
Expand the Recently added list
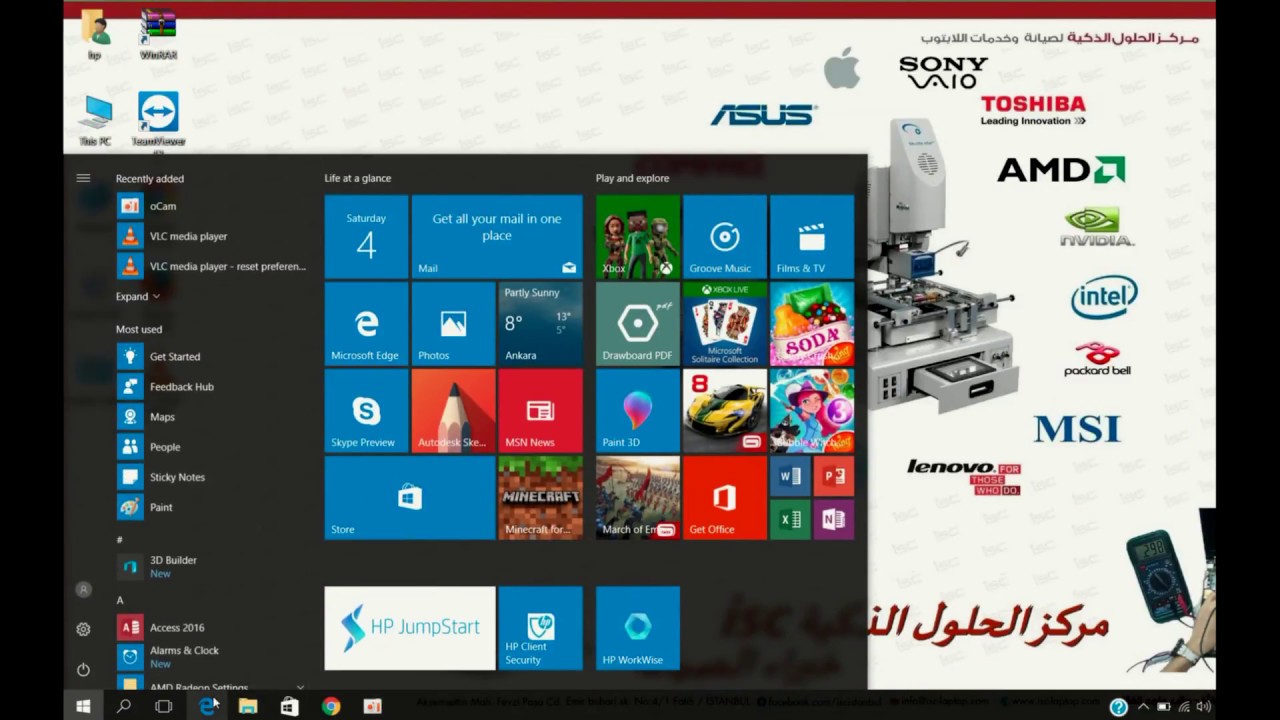coord(138,296)
